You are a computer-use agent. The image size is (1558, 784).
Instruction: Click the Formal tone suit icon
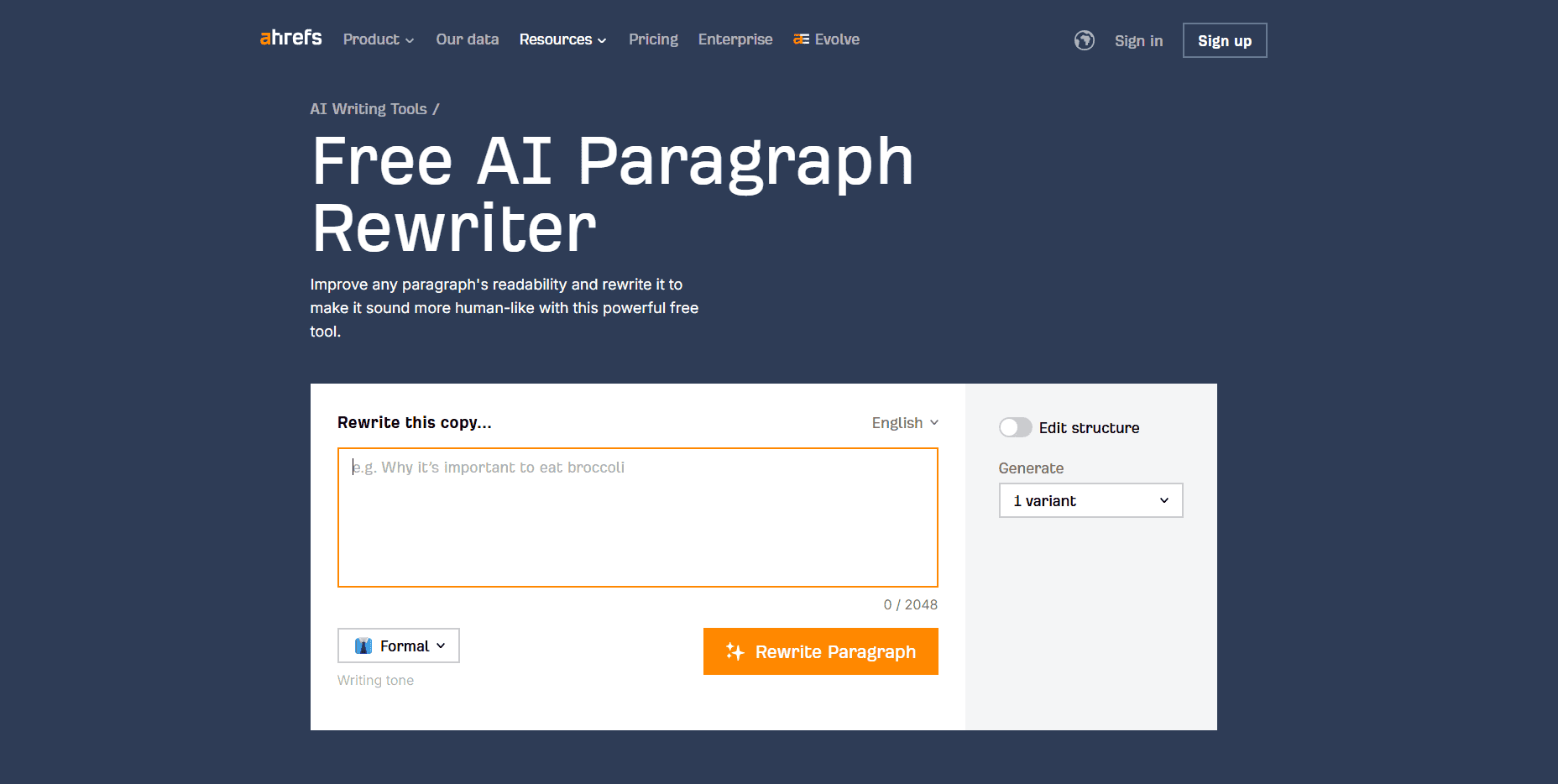(x=363, y=645)
